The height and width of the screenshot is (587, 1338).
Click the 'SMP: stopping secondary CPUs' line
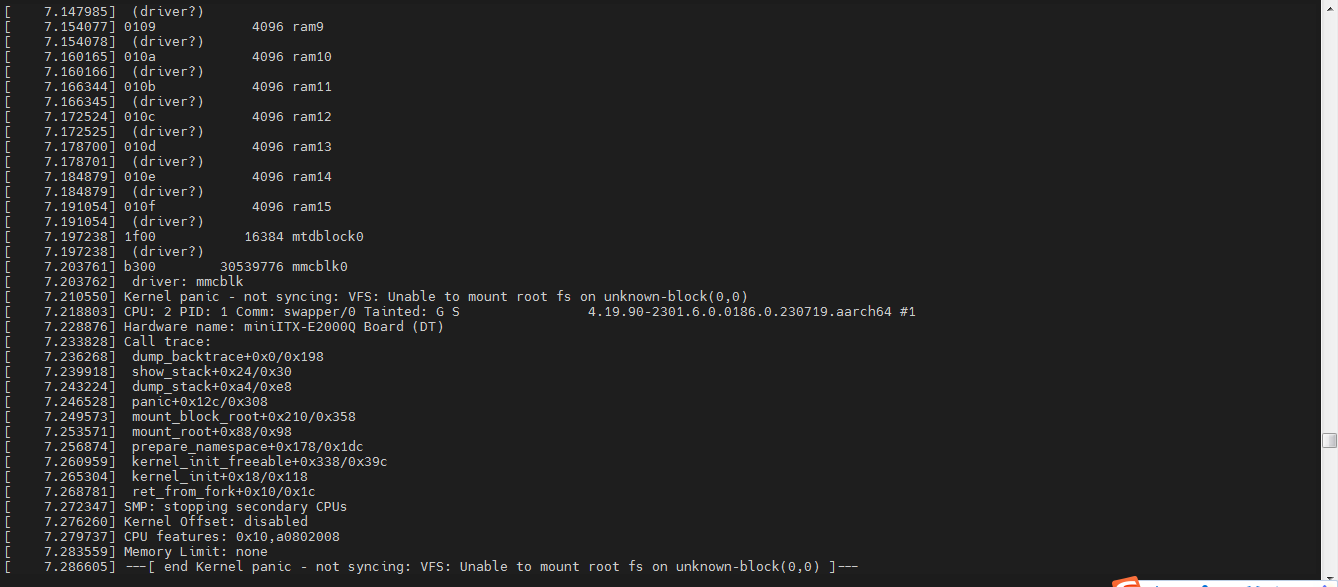pyautogui.click(x=235, y=507)
